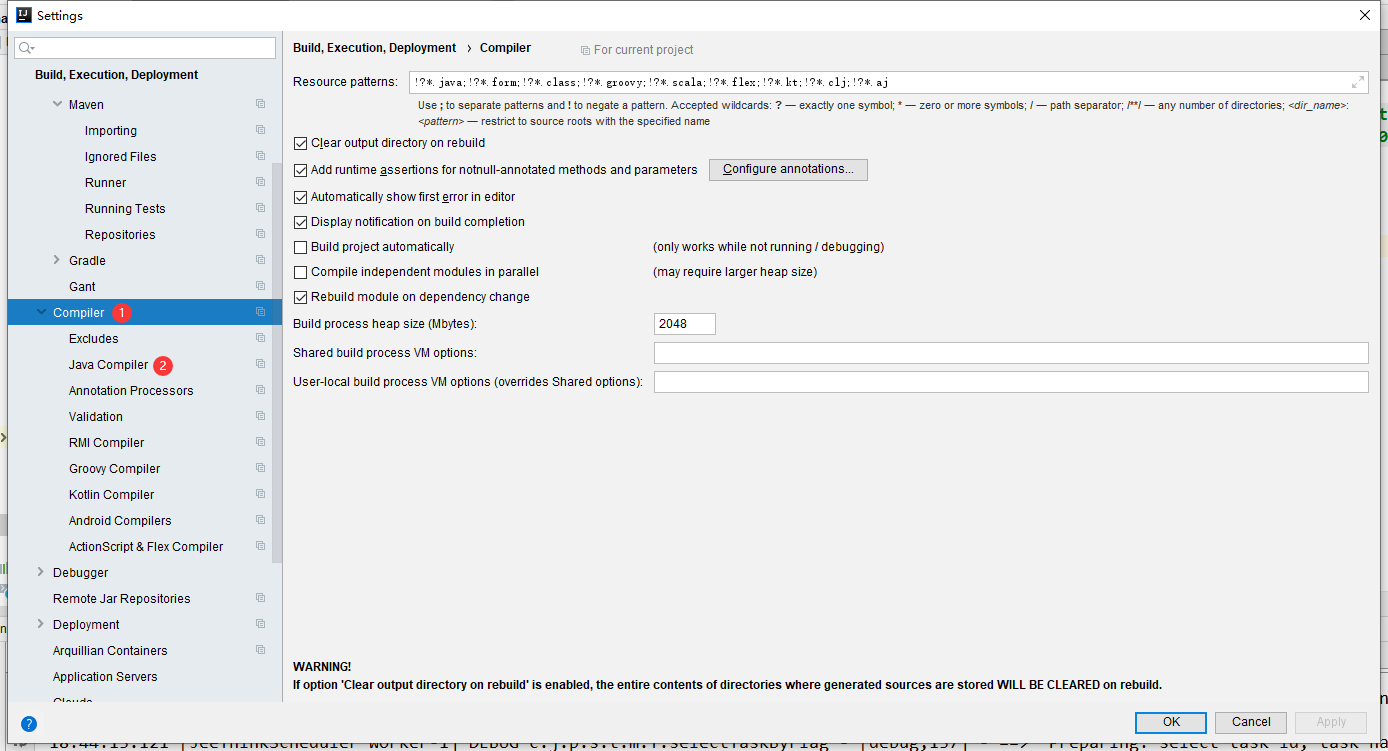Click the project-level icon beside ActionScript & Flex Compiler

260,546
